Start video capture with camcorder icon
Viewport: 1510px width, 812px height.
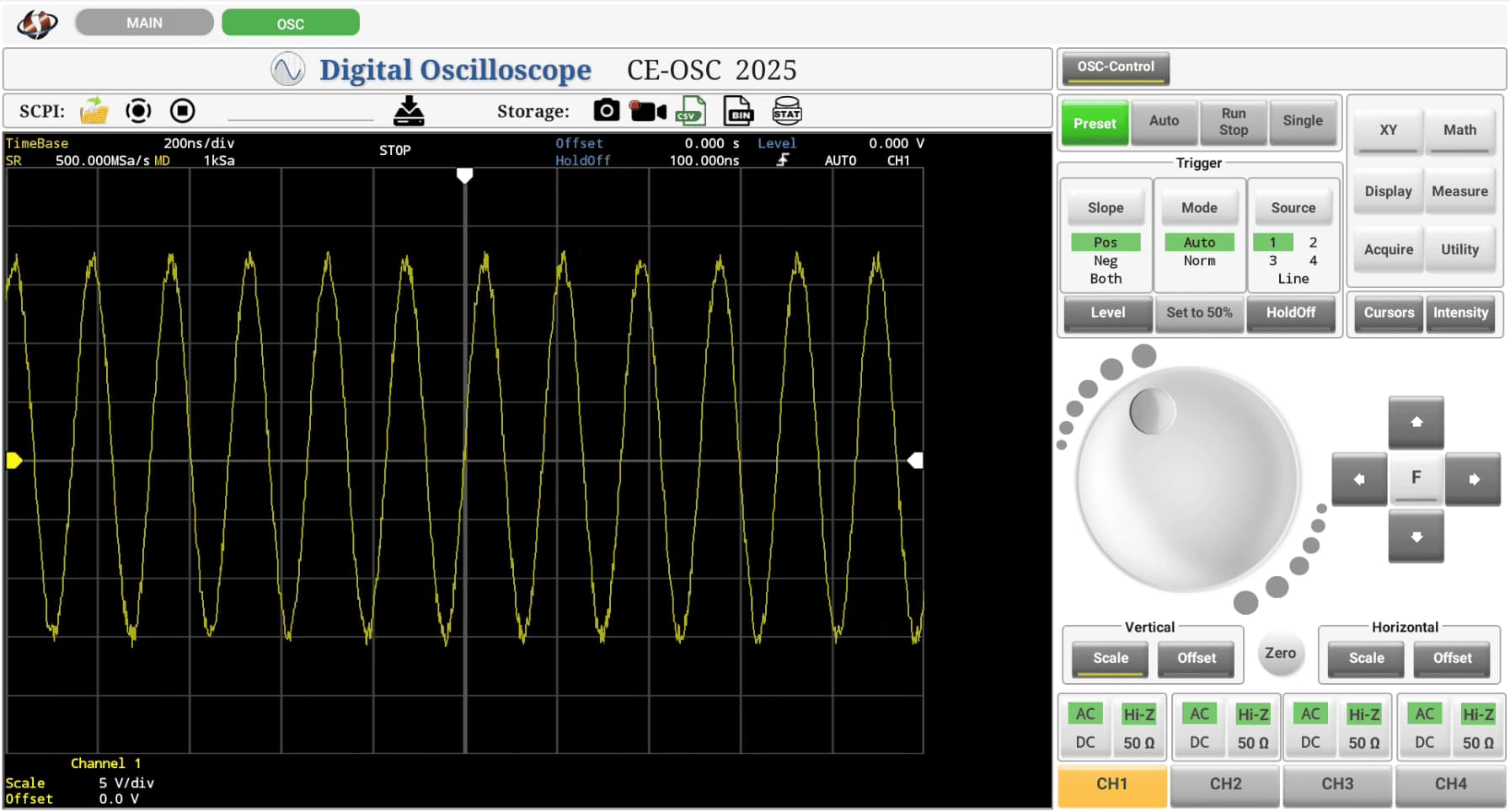point(648,110)
